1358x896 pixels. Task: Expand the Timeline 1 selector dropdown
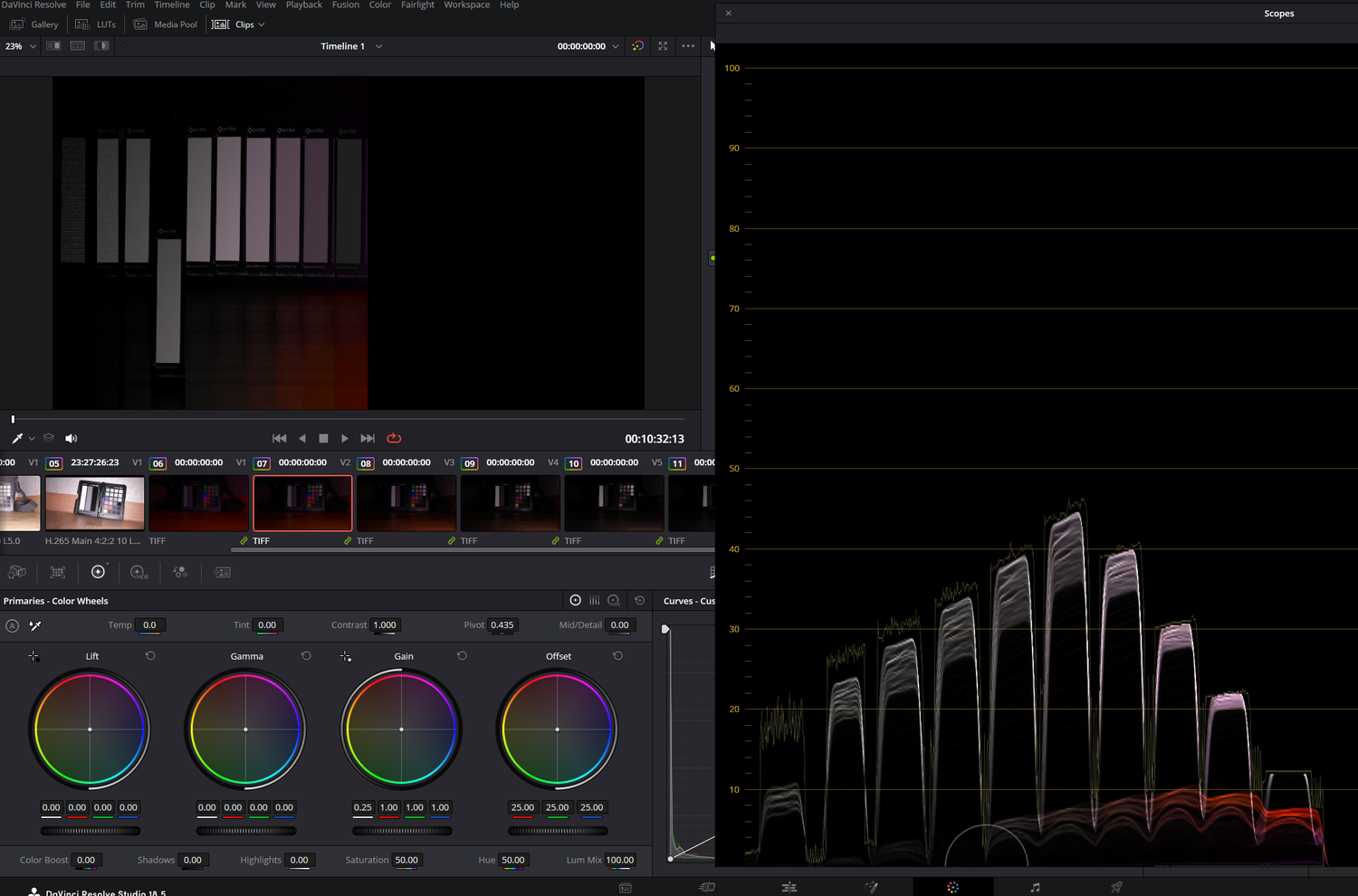point(378,46)
